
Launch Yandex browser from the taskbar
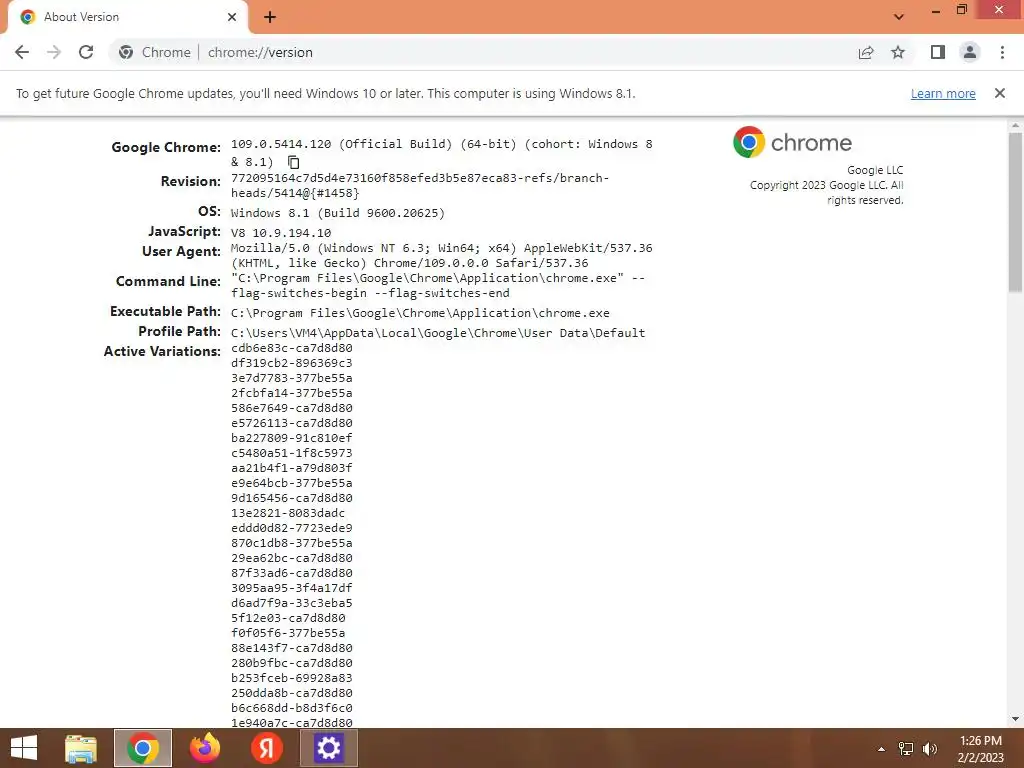coord(266,748)
